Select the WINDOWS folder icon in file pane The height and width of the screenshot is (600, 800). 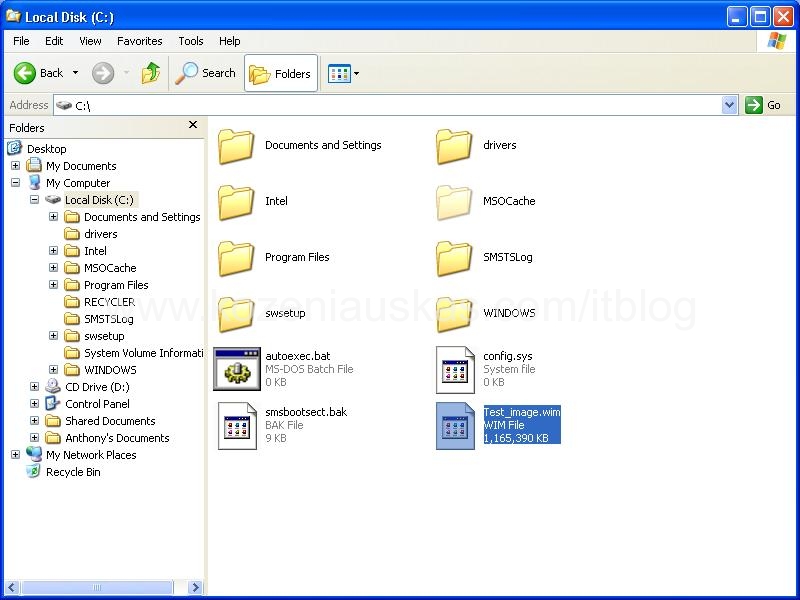(454, 314)
